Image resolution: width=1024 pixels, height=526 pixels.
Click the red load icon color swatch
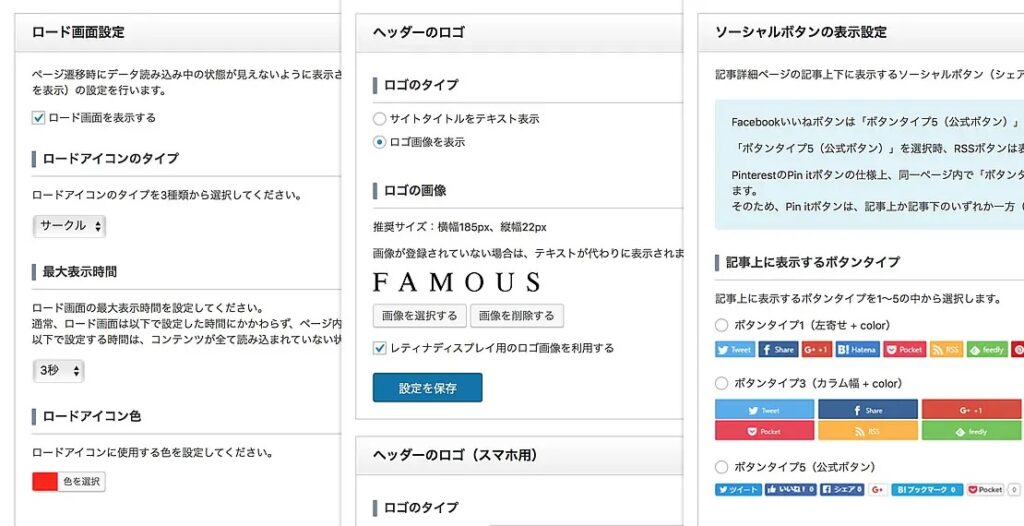click(x=45, y=482)
